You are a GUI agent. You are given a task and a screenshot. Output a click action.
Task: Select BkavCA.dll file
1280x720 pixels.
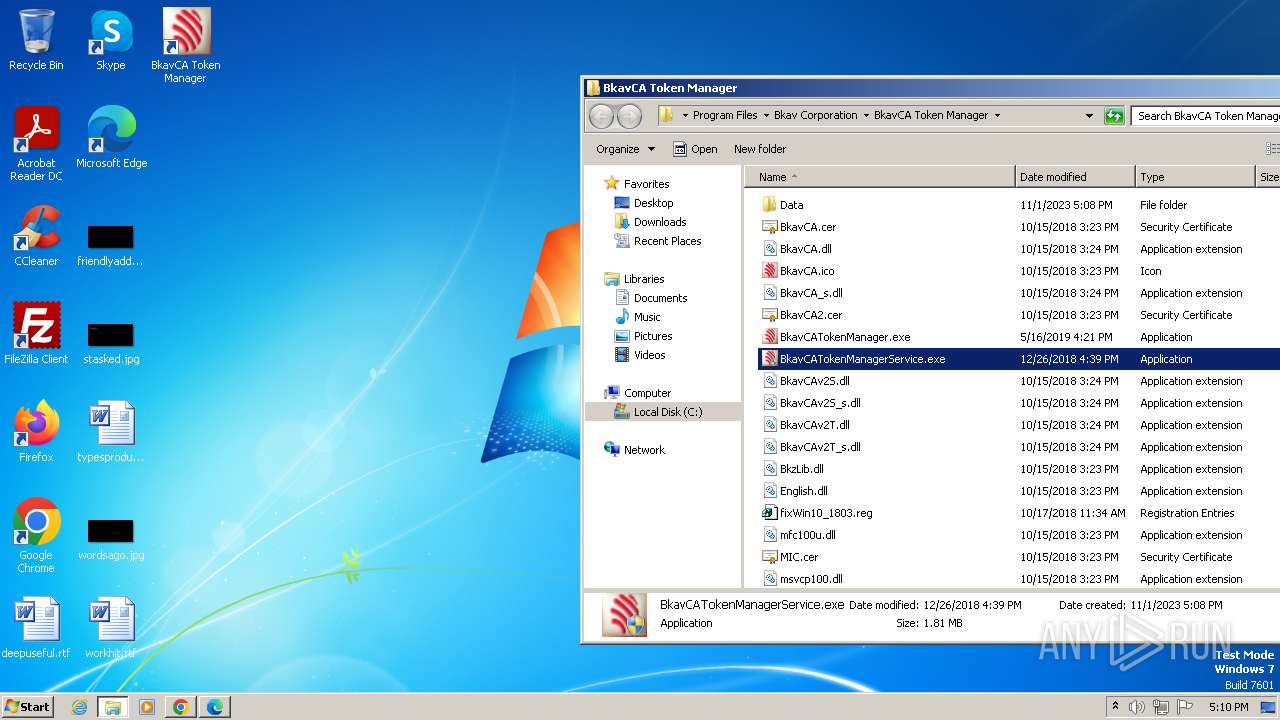(x=797, y=249)
